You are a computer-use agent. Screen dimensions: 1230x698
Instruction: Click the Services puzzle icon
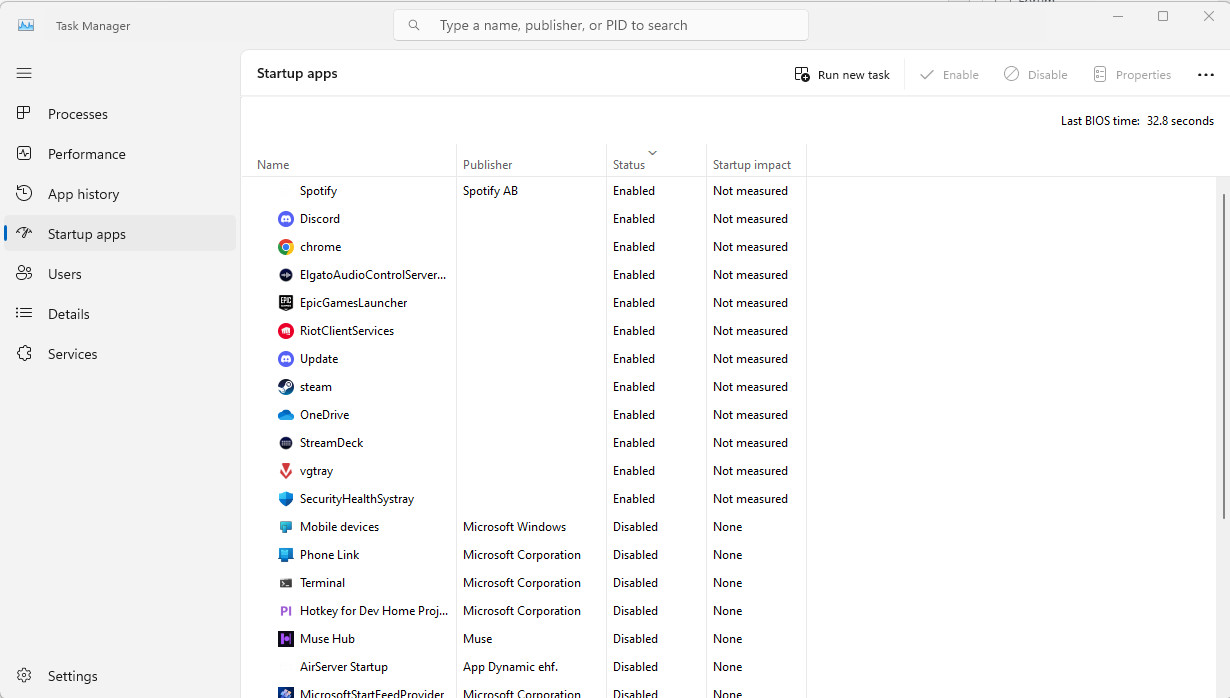click(25, 354)
